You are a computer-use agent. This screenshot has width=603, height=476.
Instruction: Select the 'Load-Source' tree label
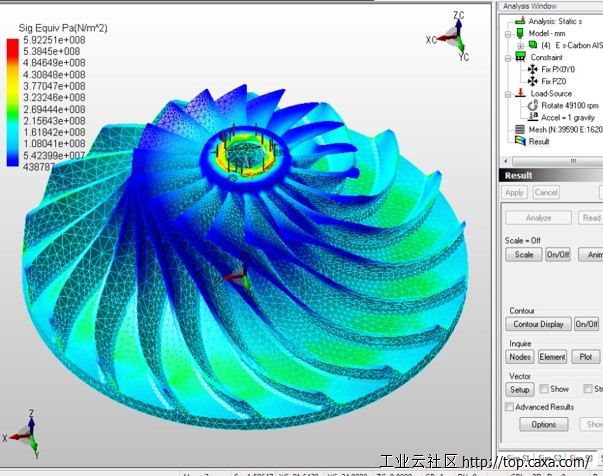coord(551,93)
